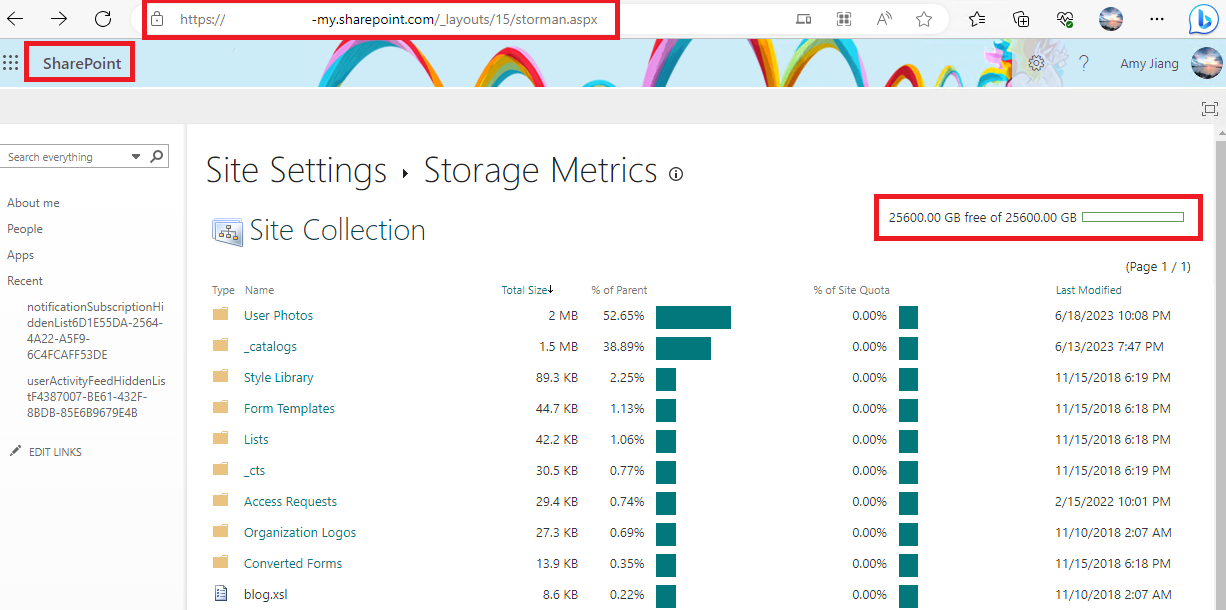Open the search scope dropdown arrow
This screenshot has width=1226, height=610.
[135, 156]
